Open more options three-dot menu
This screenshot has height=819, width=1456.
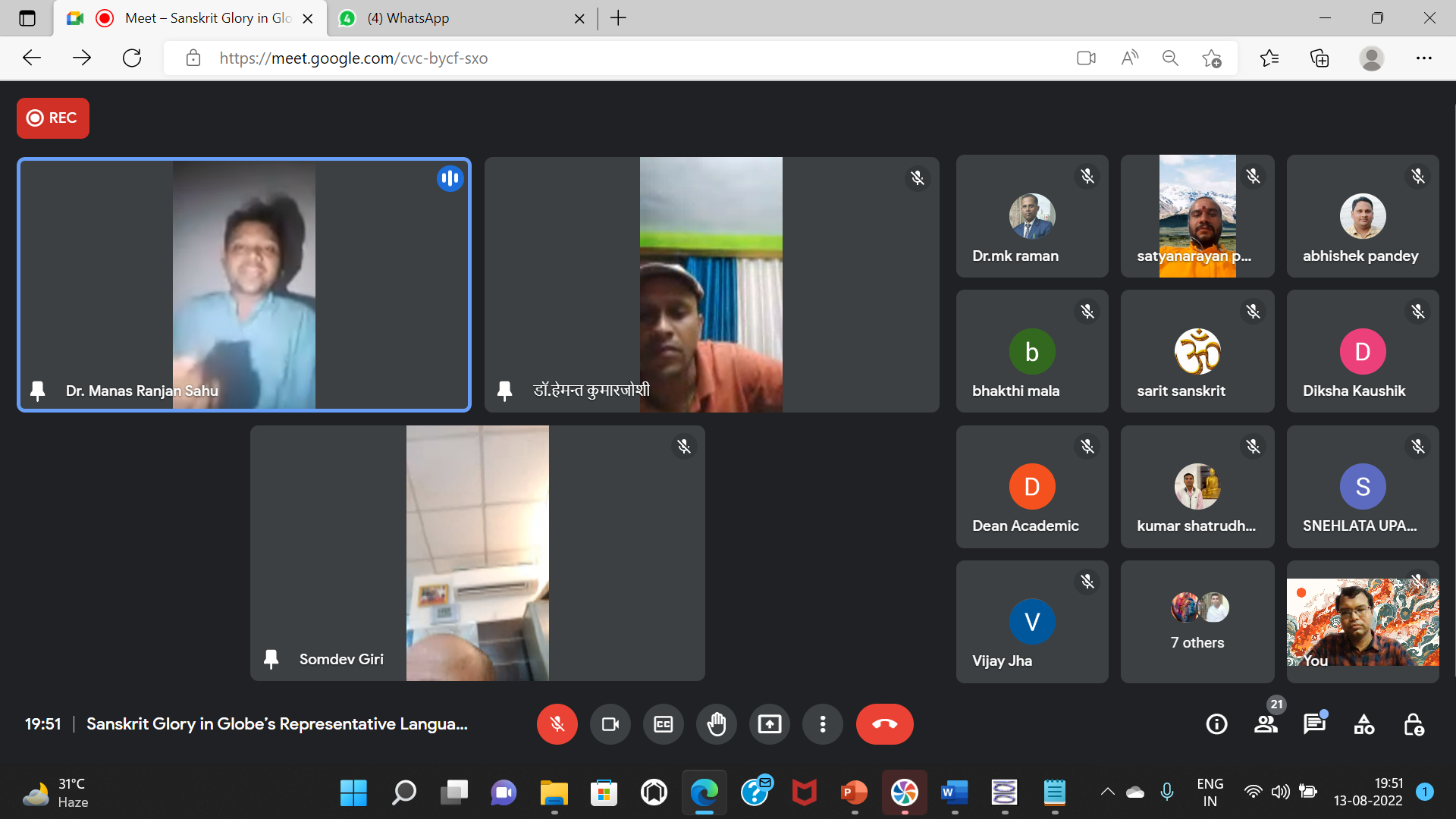[822, 724]
